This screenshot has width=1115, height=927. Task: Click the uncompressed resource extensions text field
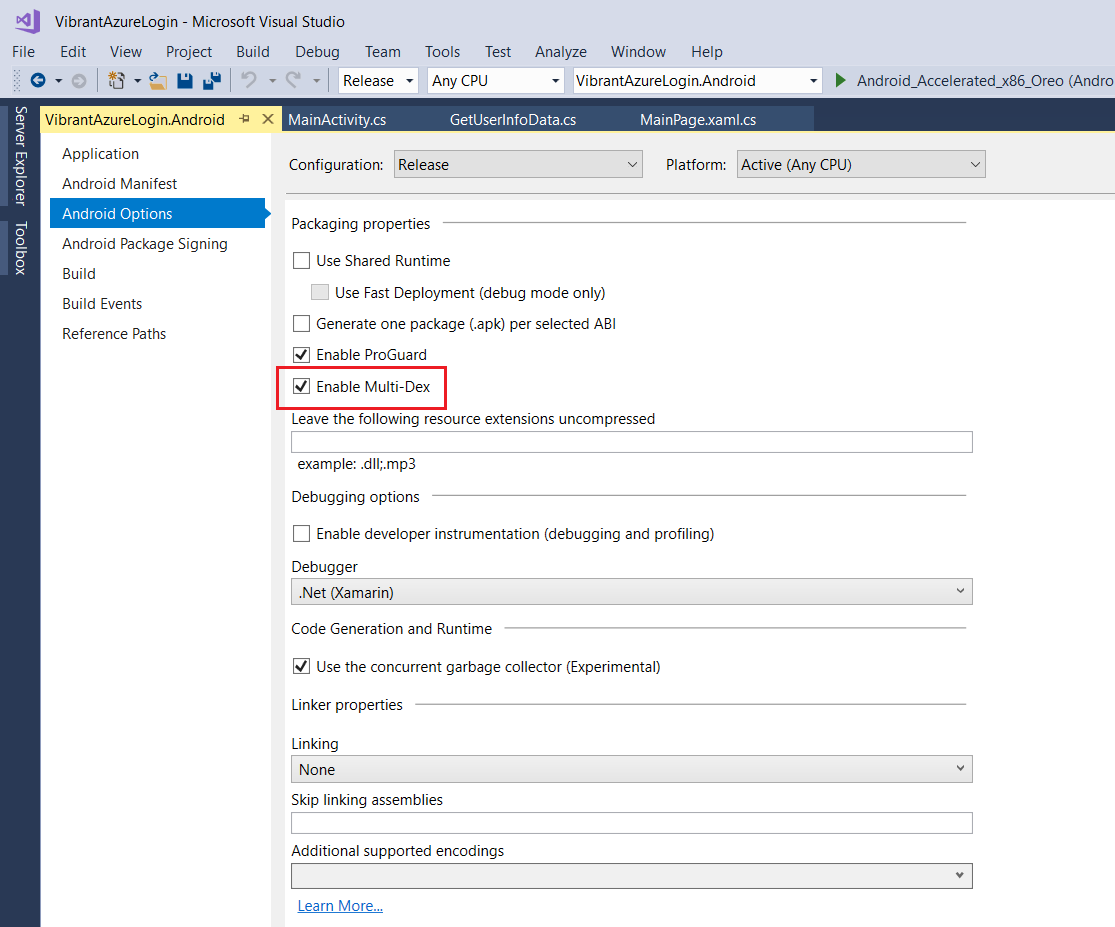click(631, 441)
